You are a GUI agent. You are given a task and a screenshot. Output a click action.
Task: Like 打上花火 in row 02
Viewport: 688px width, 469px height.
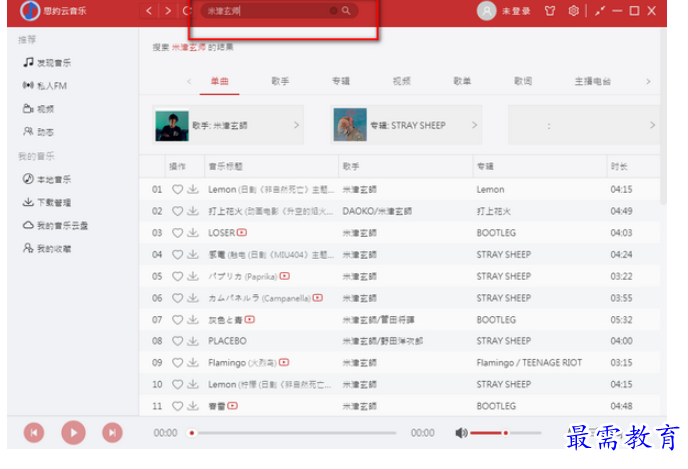tap(177, 211)
